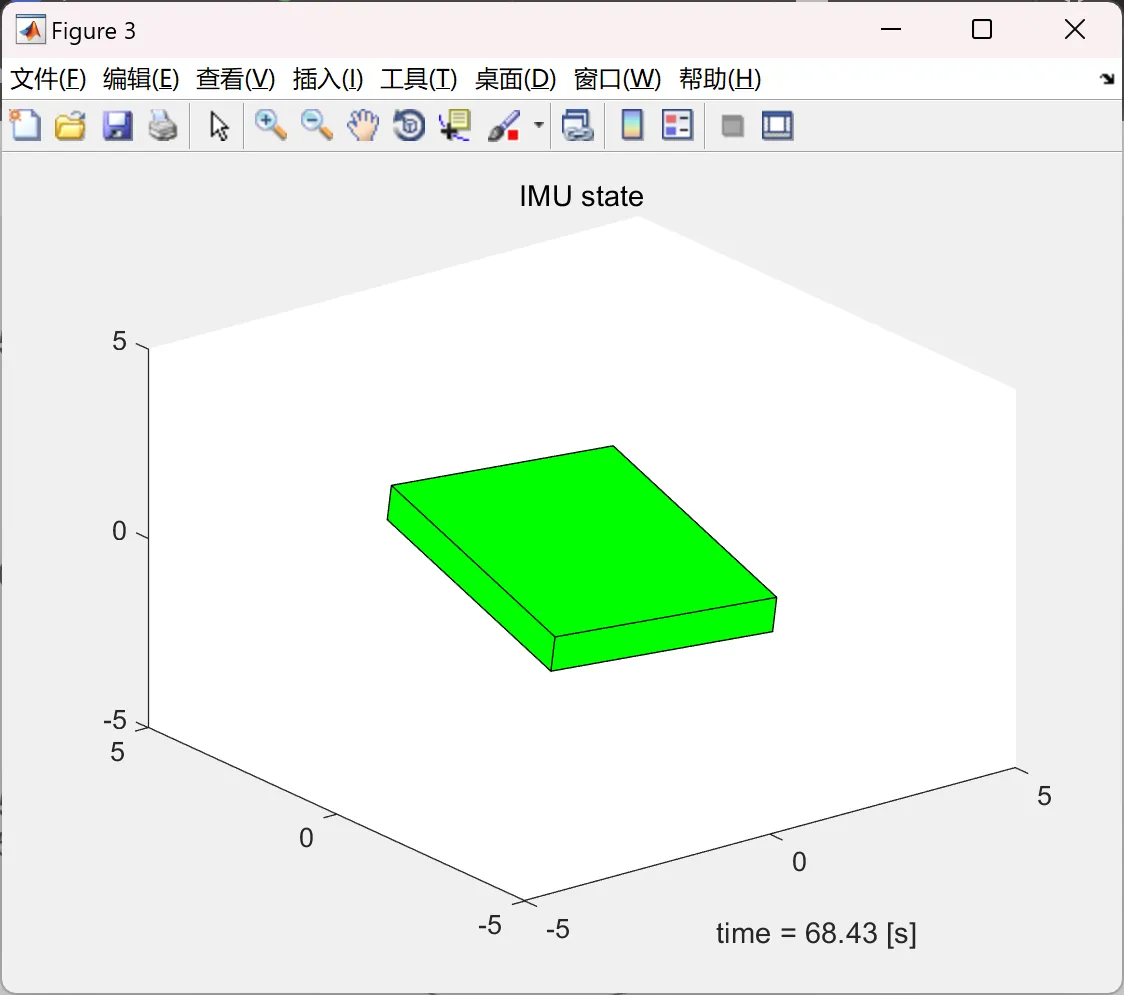Open the 桌面(D) menu
This screenshot has height=995, width=1124.
point(515,79)
